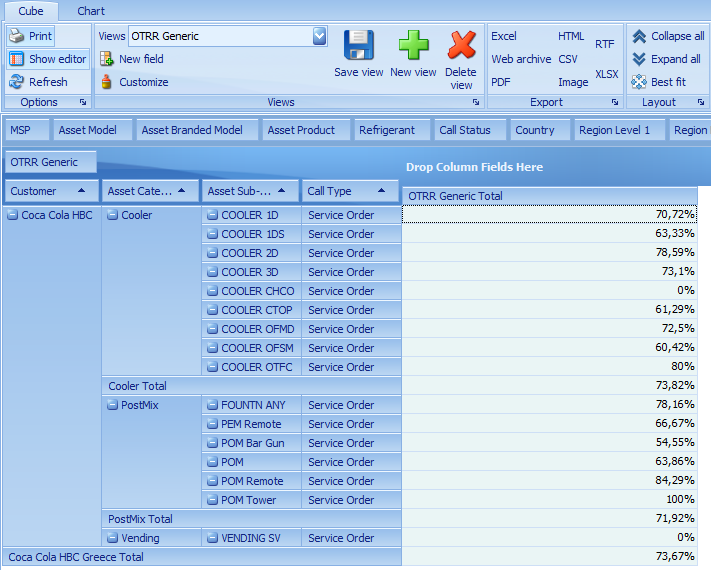This screenshot has height=570, width=711.
Task: Click the MSP filter field
Action: 27,130
